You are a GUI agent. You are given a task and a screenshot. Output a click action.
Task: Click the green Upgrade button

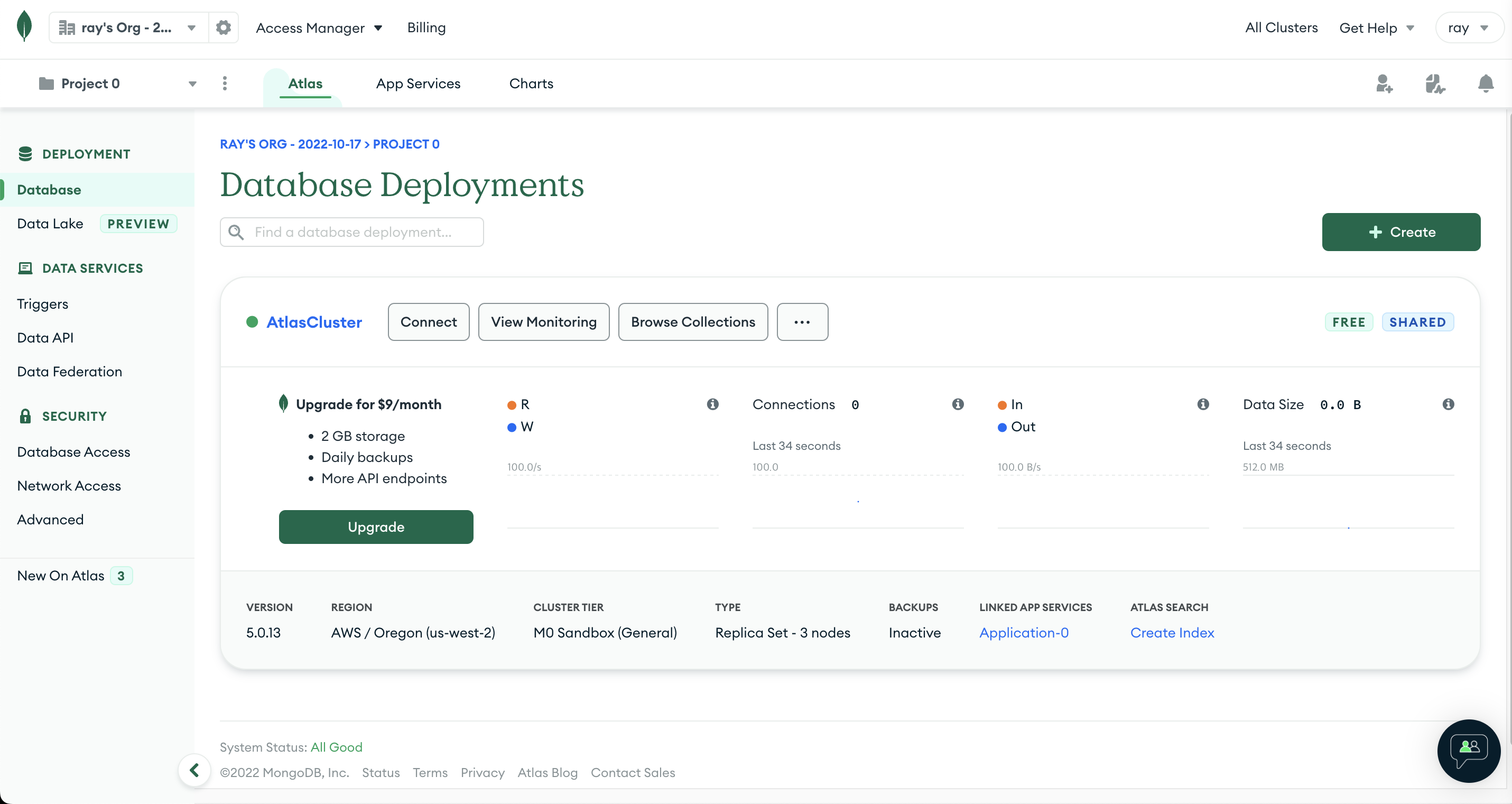376,527
